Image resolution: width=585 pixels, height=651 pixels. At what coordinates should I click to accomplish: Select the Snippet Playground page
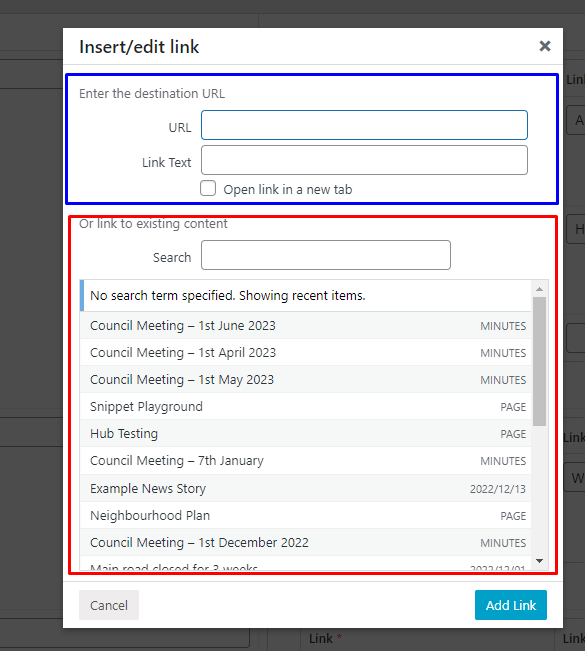[x=306, y=406]
